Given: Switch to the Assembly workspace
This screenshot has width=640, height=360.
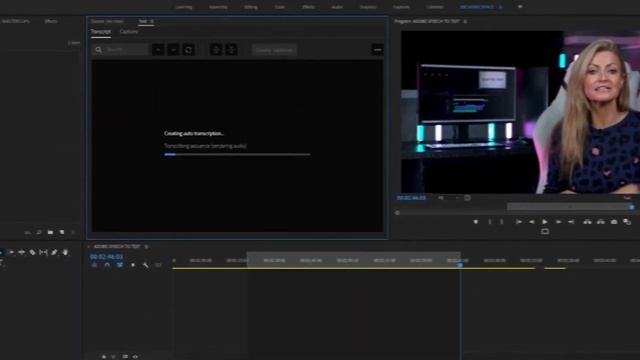Looking at the screenshot, I should (x=218, y=7).
